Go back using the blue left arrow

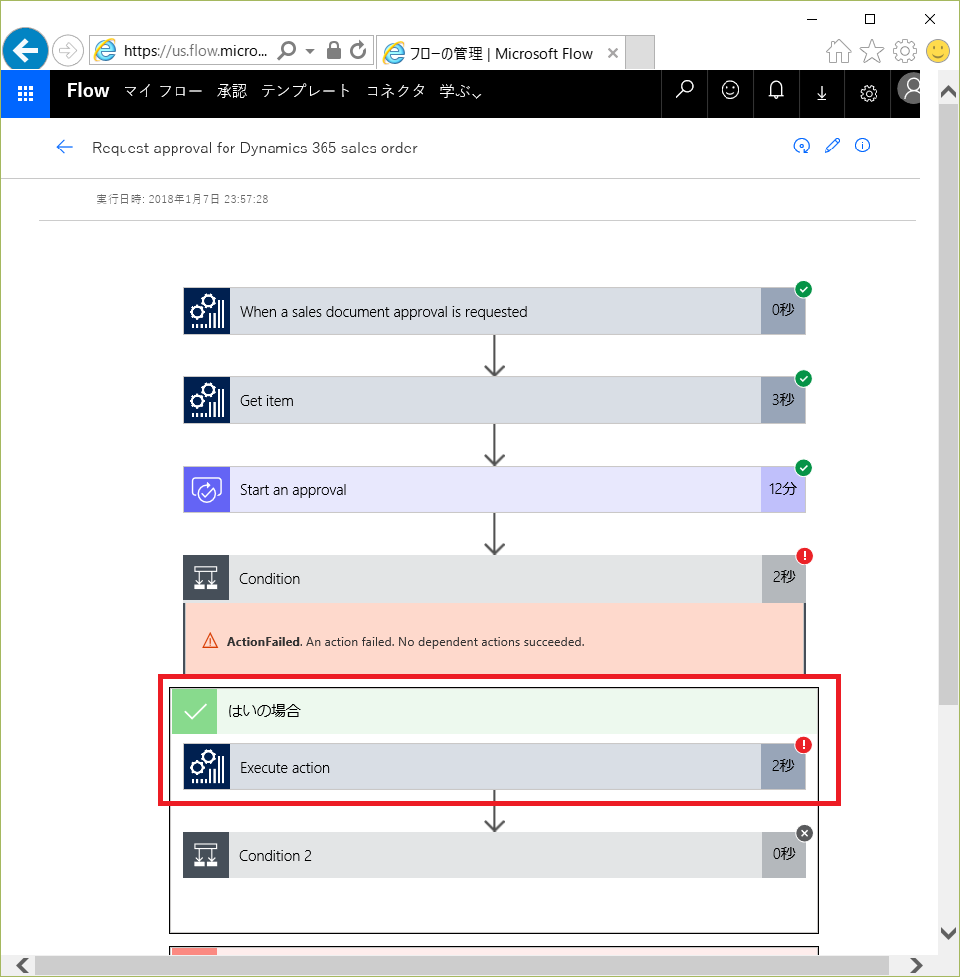(64, 147)
